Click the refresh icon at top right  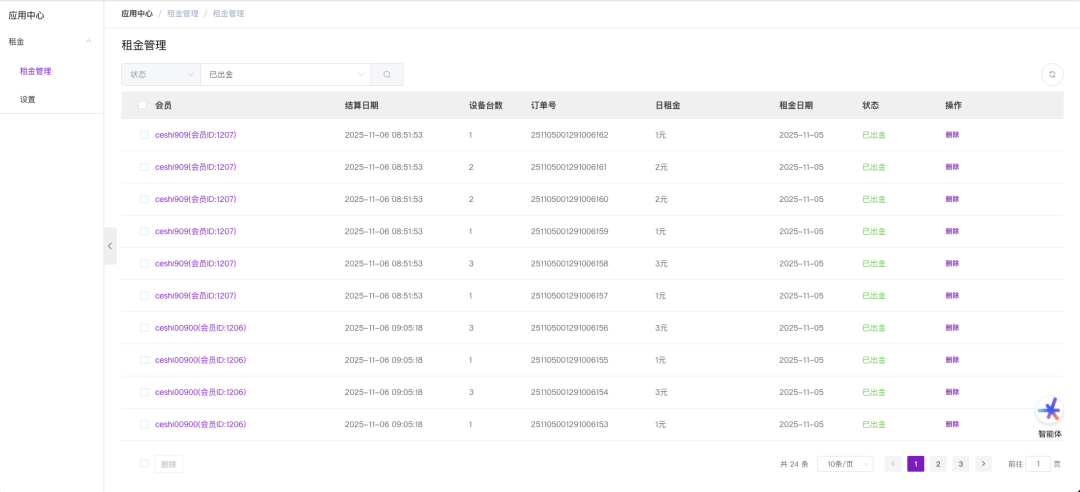pos(1051,74)
